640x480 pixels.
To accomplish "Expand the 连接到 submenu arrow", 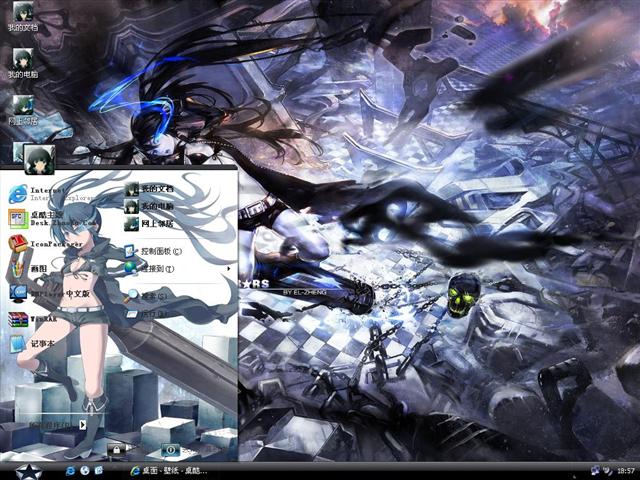I will pyautogui.click(x=229, y=269).
